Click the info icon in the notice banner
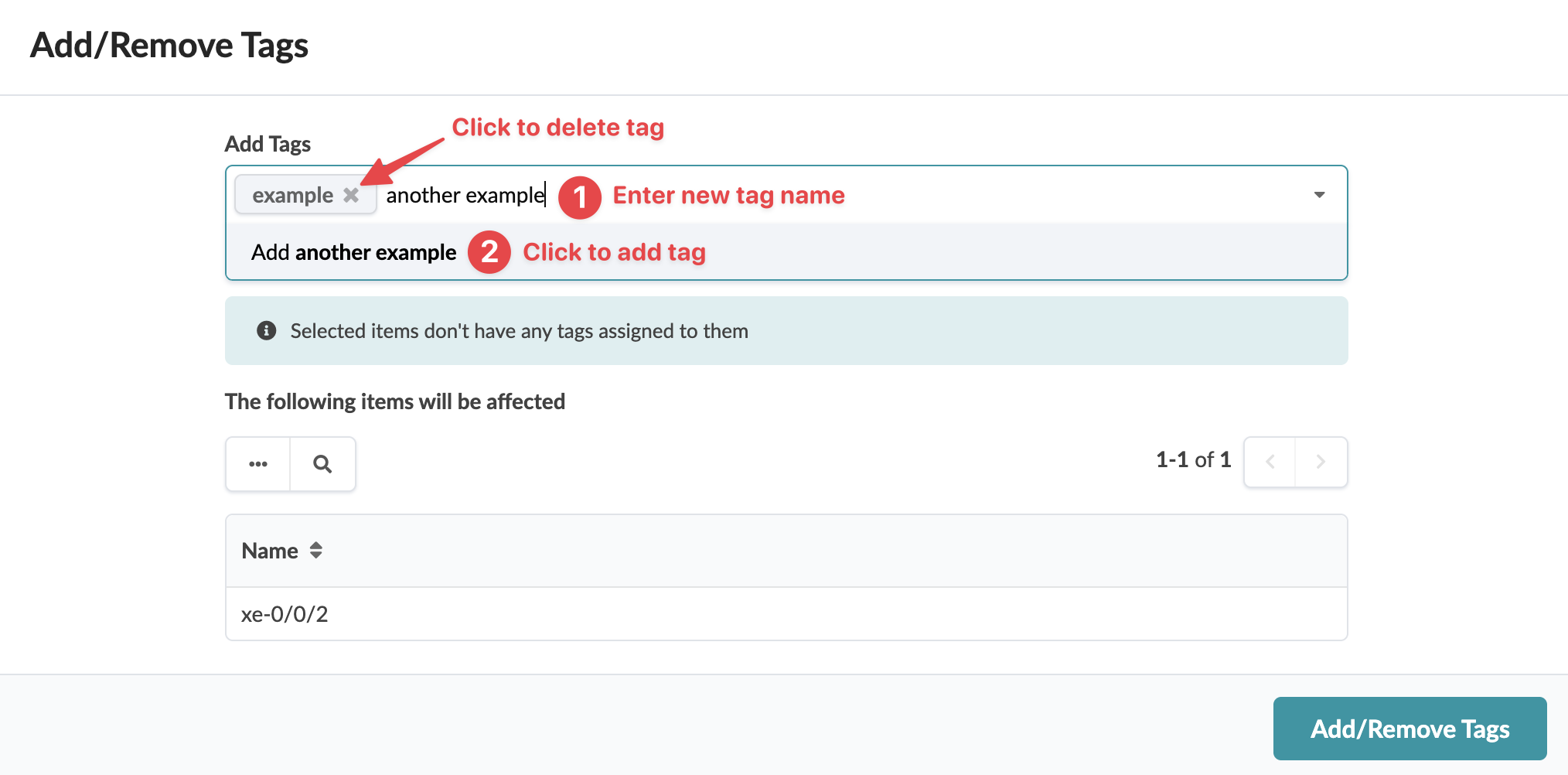This screenshot has height=775, width=1568. pos(267,331)
